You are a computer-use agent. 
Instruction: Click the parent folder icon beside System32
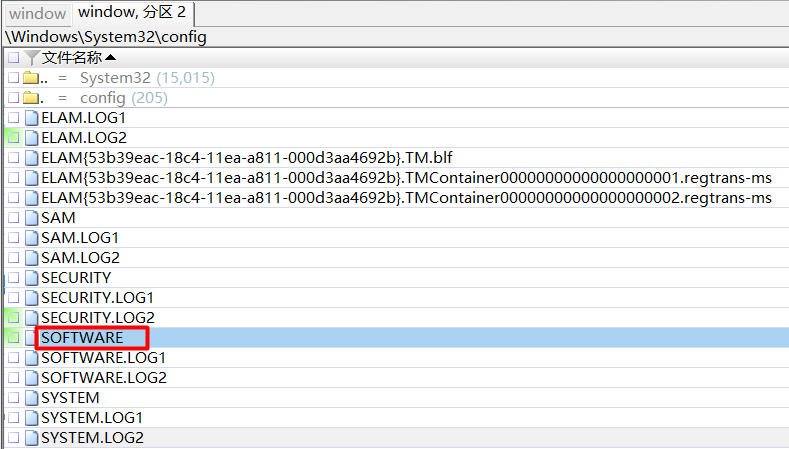coord(30,78)
